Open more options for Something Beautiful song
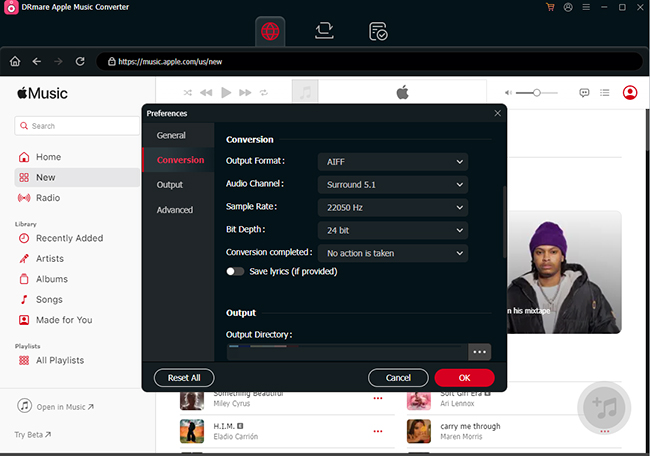Screen dimensions: 650x456 coord(378,398)
